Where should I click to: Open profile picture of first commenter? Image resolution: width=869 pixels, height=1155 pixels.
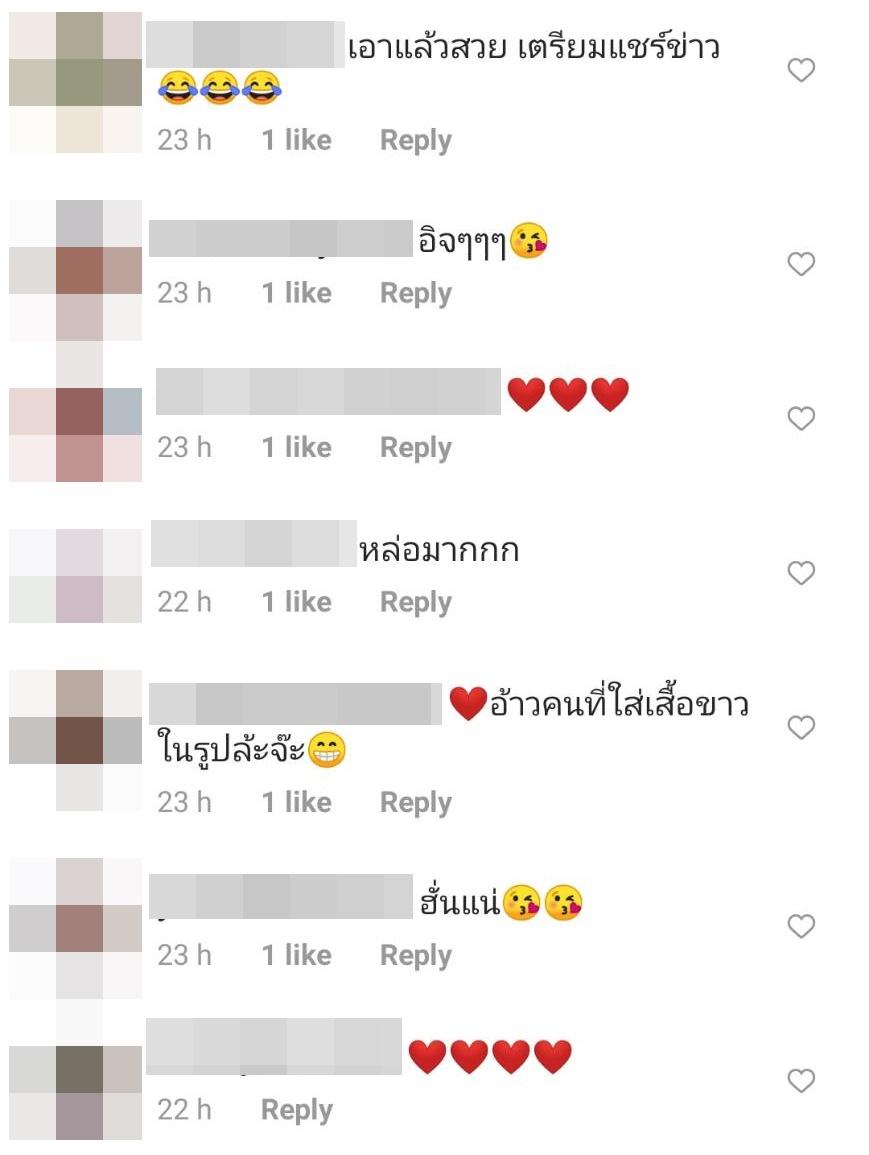[x=75, y=82]
